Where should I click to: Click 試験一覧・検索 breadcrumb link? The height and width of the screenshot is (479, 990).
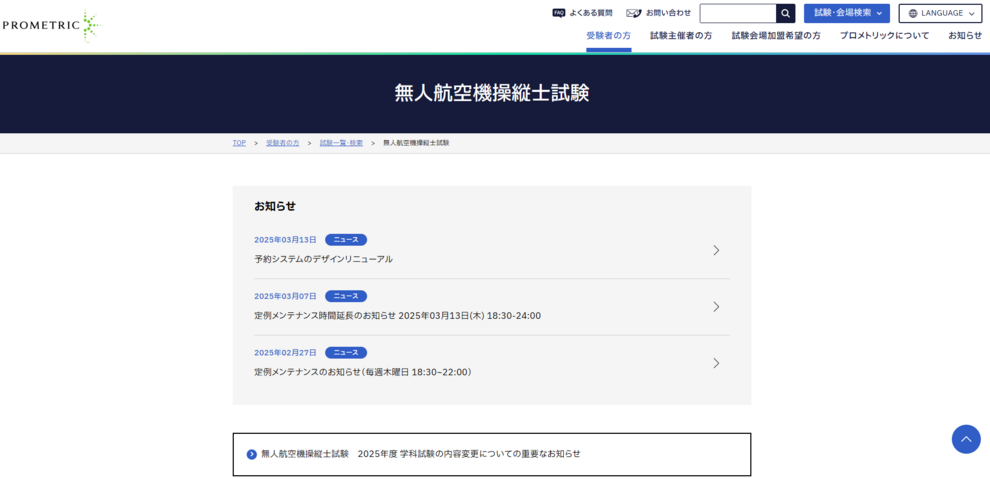[x=341, y=143]
